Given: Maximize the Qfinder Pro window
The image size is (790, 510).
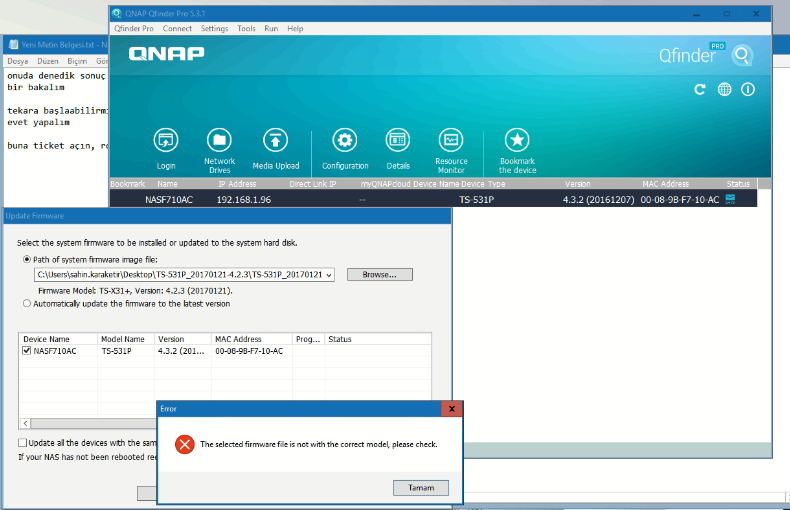Looking at the screenshot, I should (727, 14).
